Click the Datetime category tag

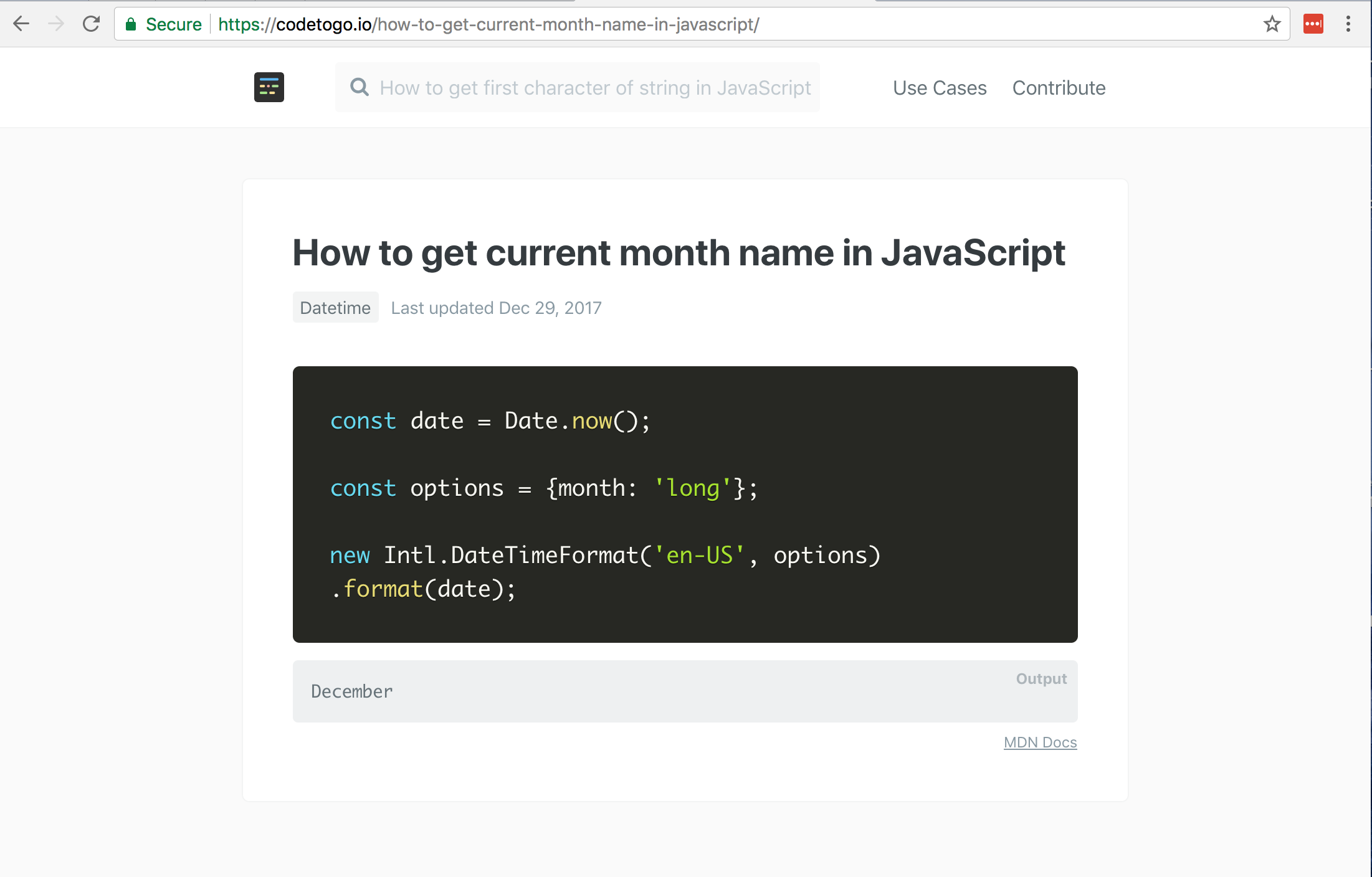(335, 308)
